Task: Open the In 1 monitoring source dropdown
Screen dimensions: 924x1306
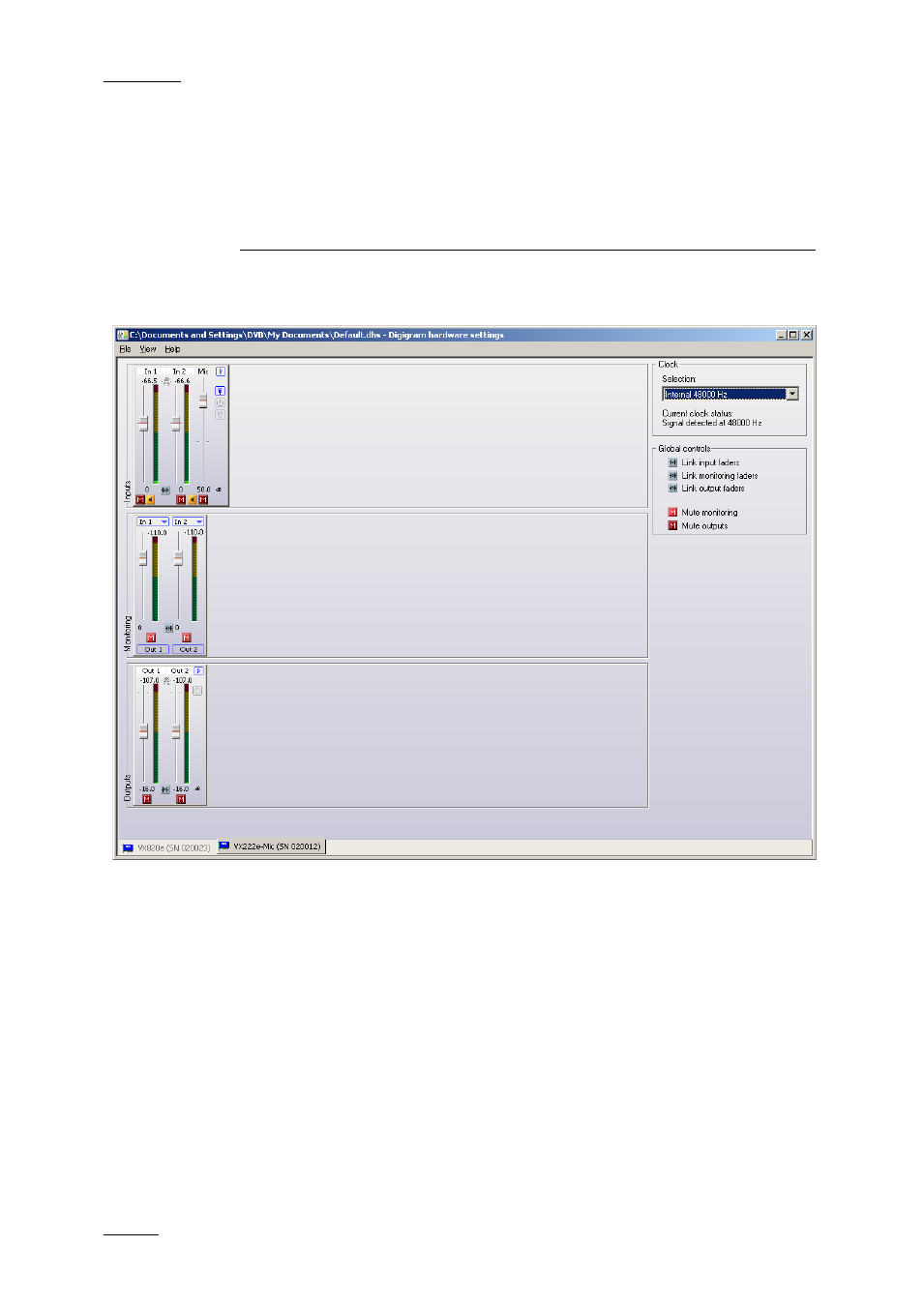Action: [153, 521]
